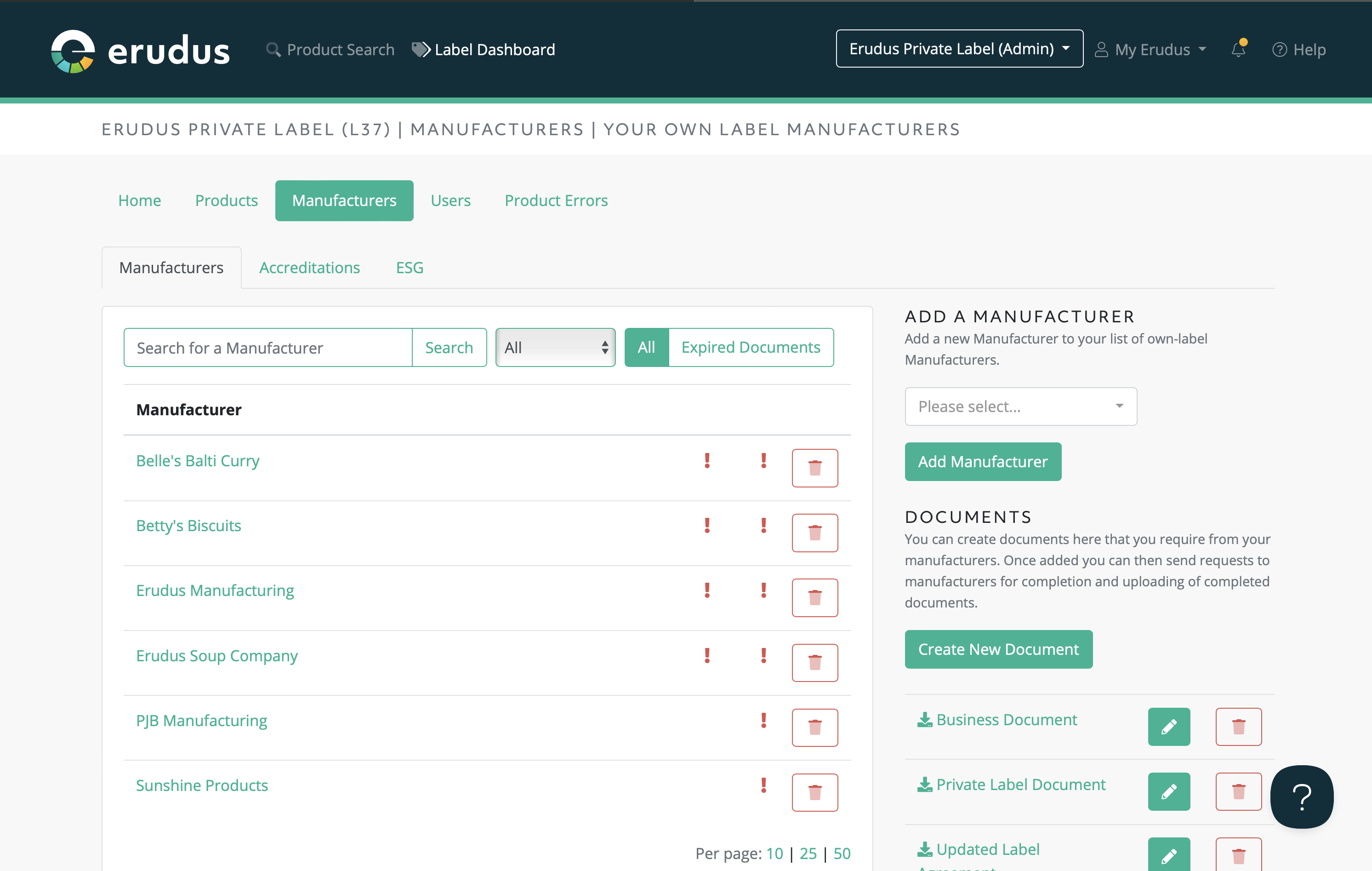Go to the Product Errors tab
The height and width of the screenshot is (871, 1372).
coord(556,201)
